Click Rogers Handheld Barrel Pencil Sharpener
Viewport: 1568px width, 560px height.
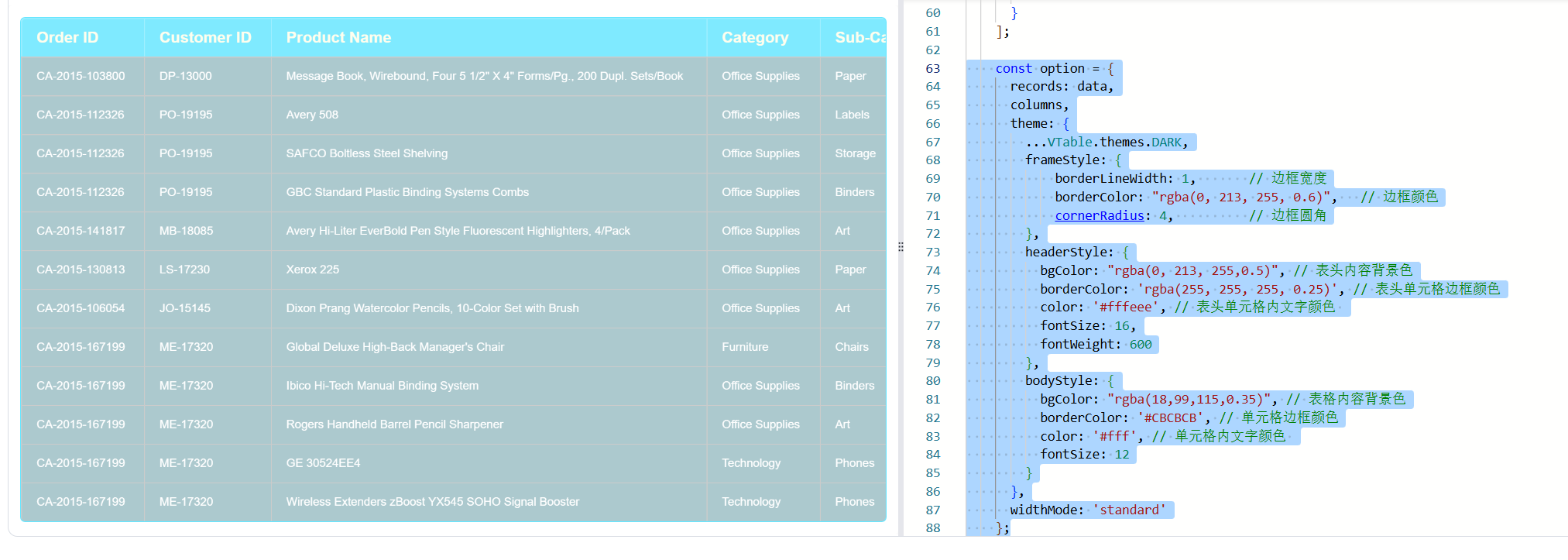(489, 424)
